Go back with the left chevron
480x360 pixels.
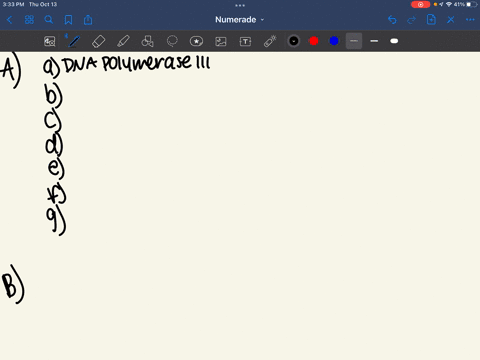9,20
